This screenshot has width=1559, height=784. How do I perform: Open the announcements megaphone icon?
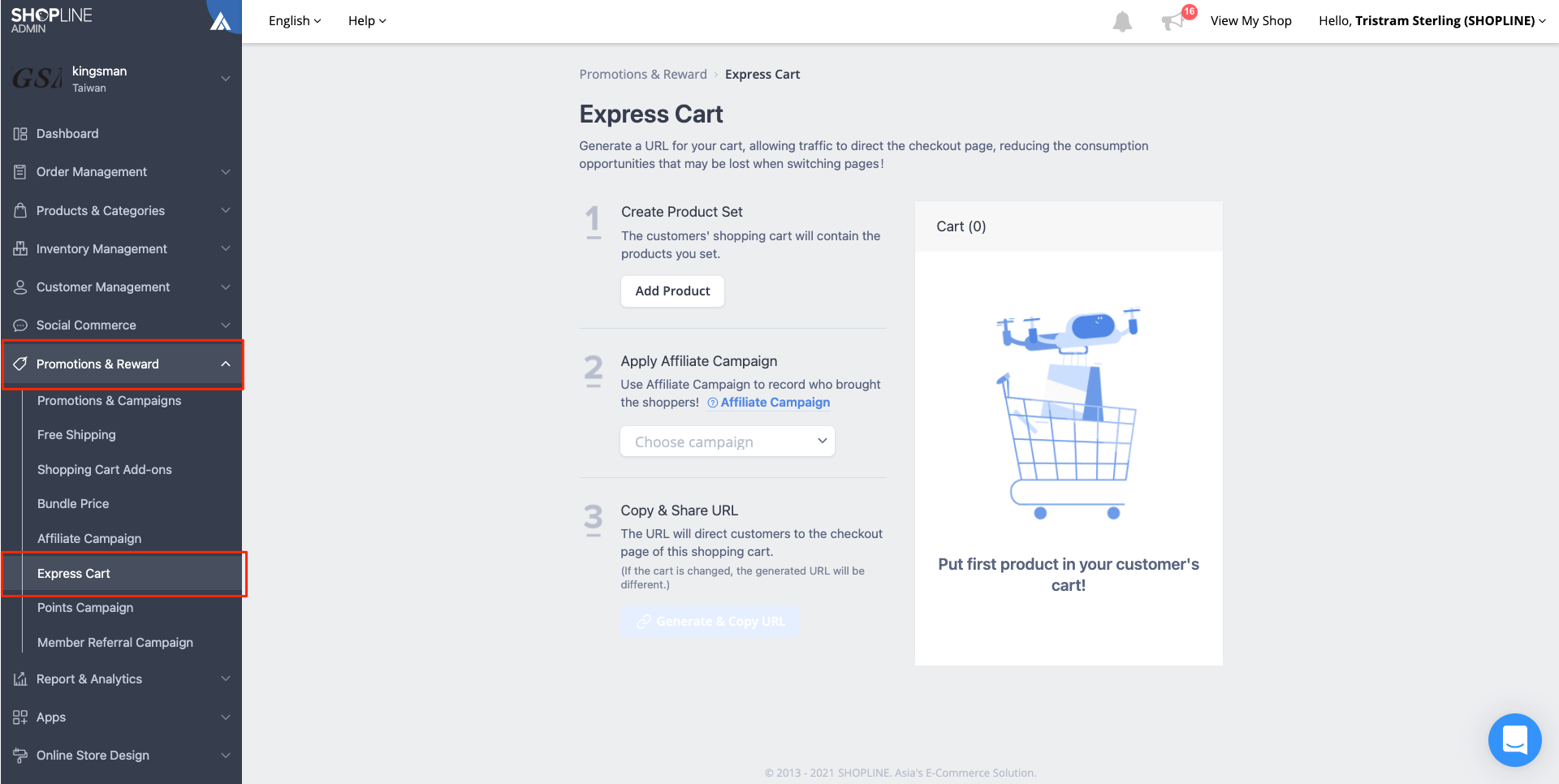point(1172,22)
